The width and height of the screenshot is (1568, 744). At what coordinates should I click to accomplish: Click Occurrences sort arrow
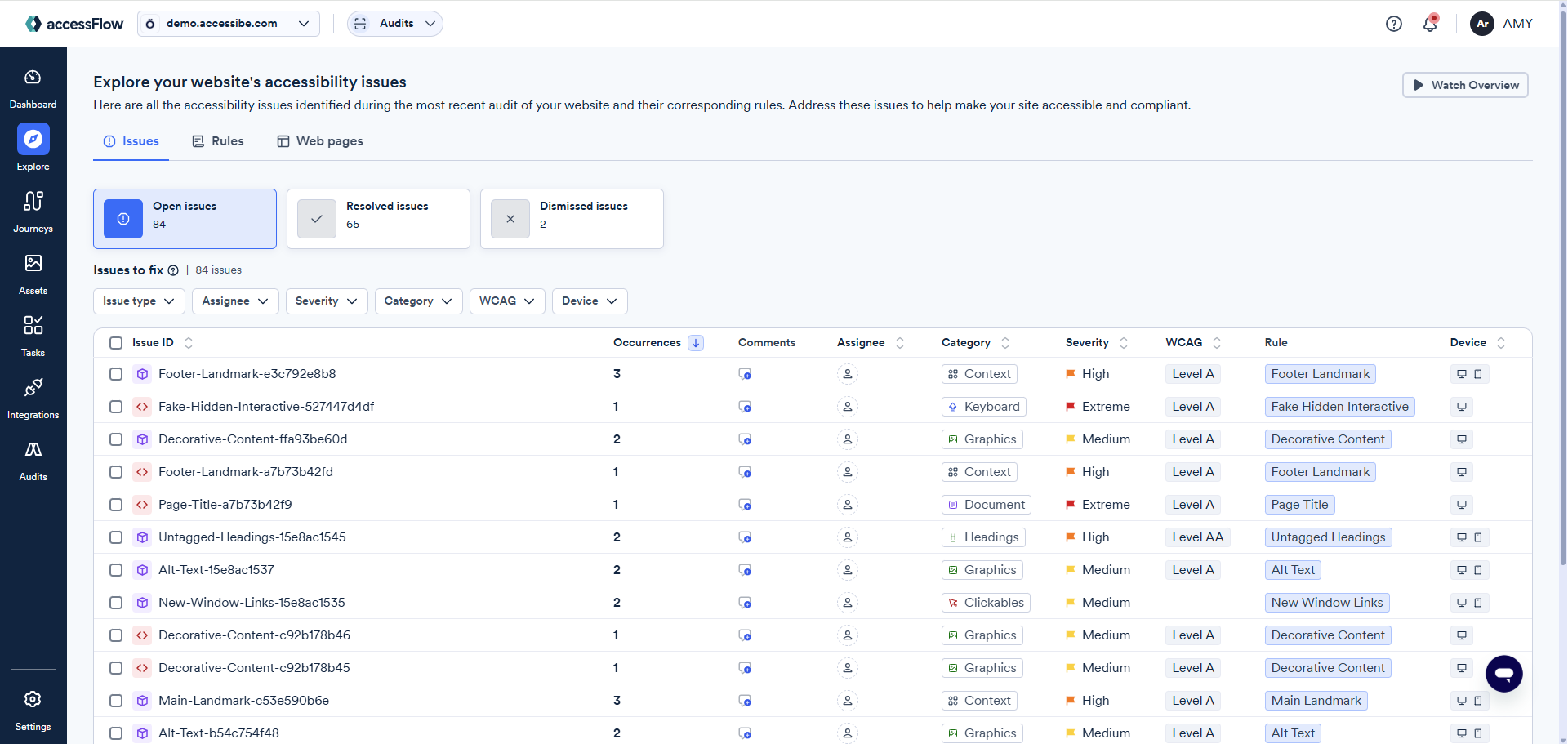(x=696, y=343)
